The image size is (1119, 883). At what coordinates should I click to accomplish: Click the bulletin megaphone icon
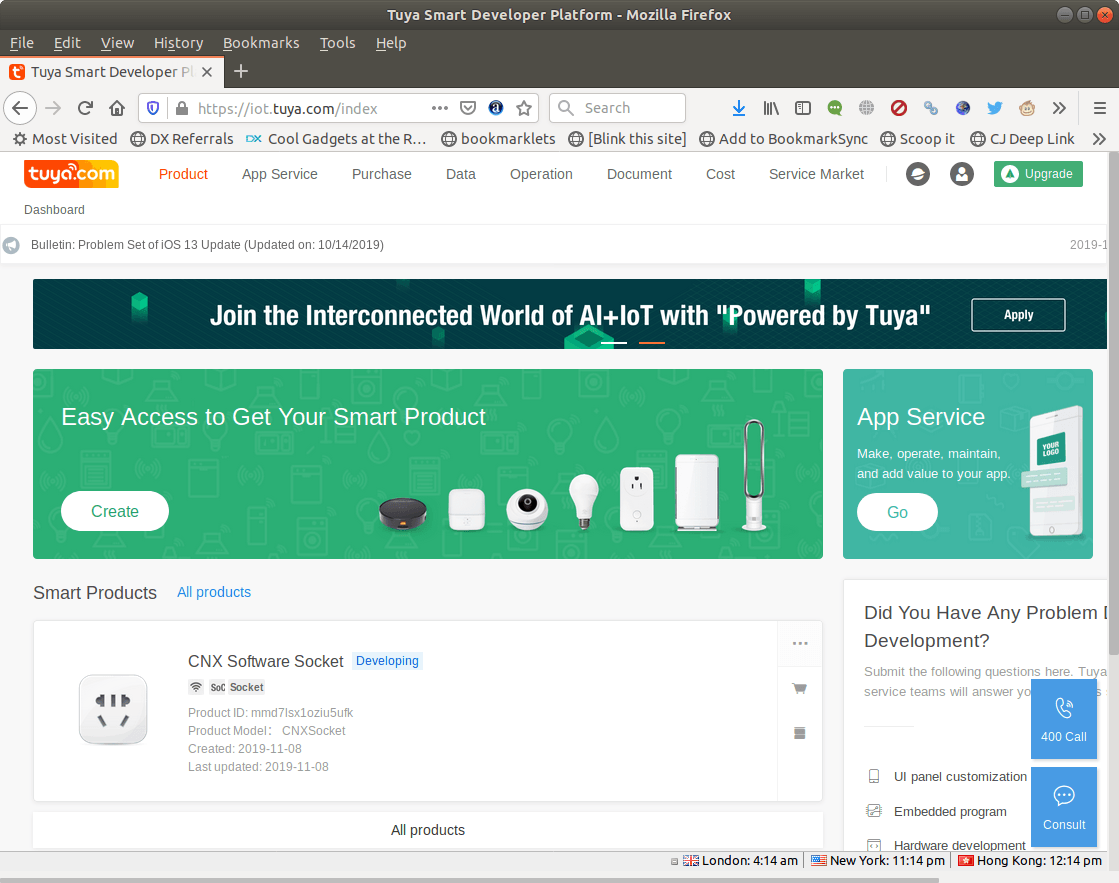click(11, 246)
